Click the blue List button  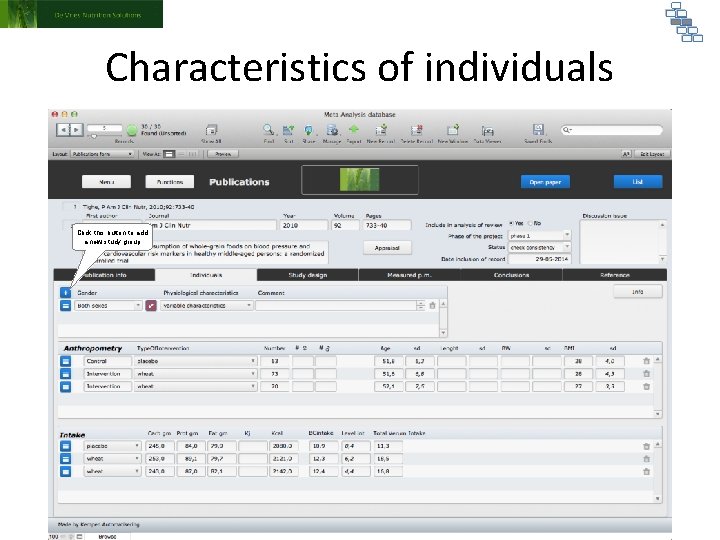coord(638,182)
